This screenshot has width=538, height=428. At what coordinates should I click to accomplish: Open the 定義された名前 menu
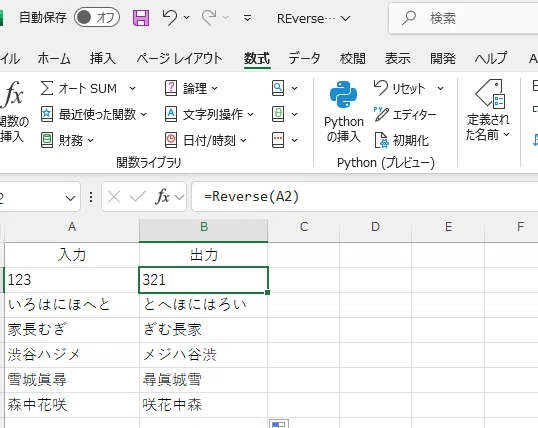point(488,111)
